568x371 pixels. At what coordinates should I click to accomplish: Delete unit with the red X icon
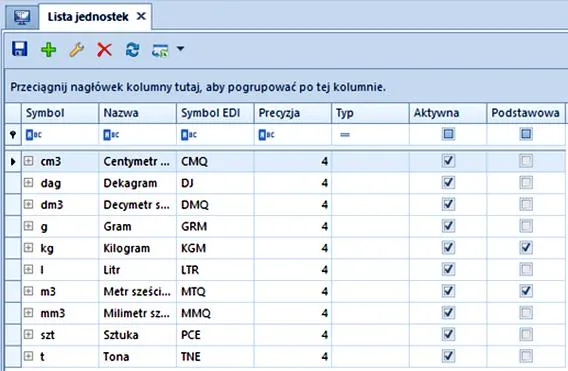tap(105, 50)
